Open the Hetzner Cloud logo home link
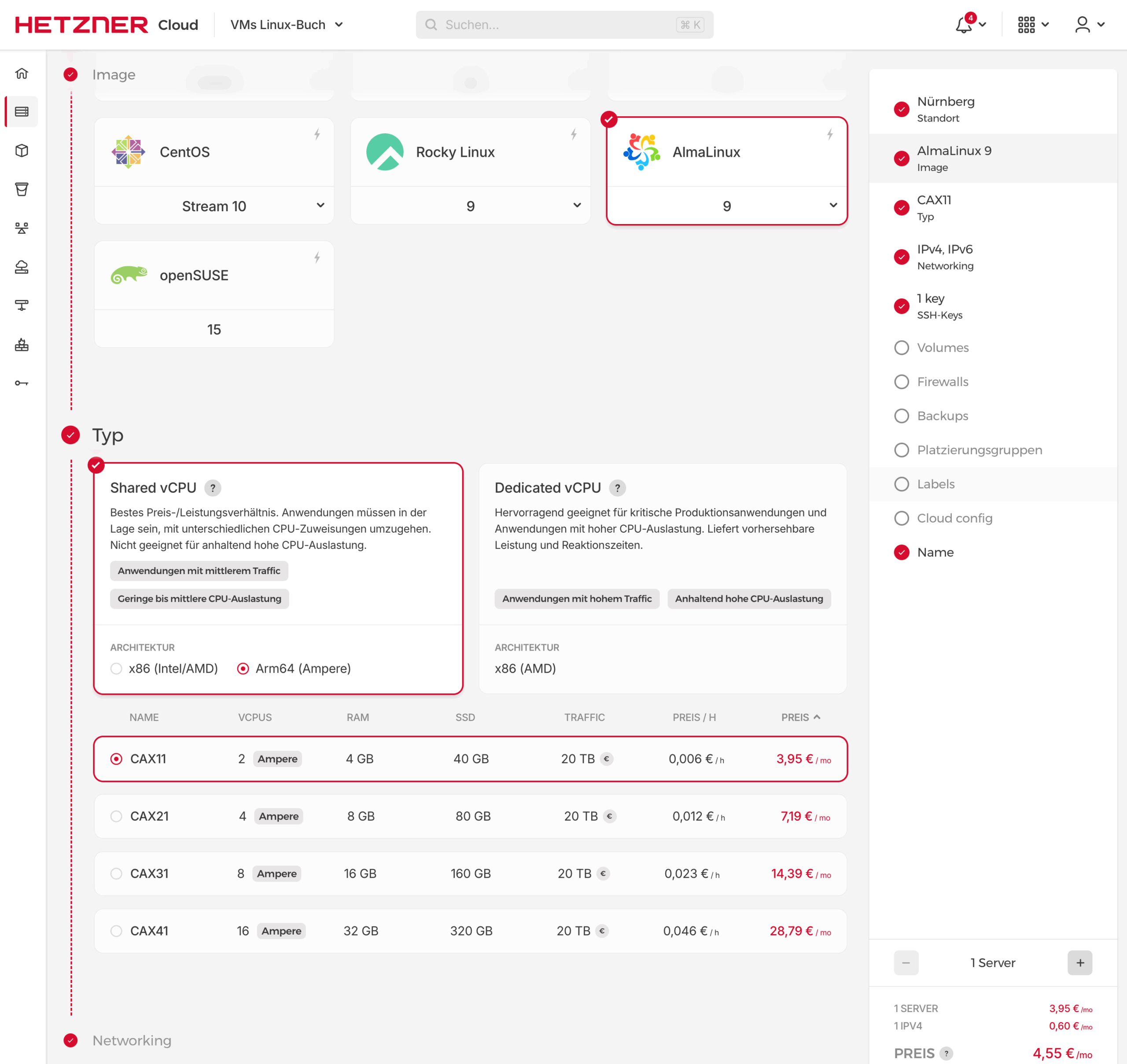1127x1064 pixels. 106,25
